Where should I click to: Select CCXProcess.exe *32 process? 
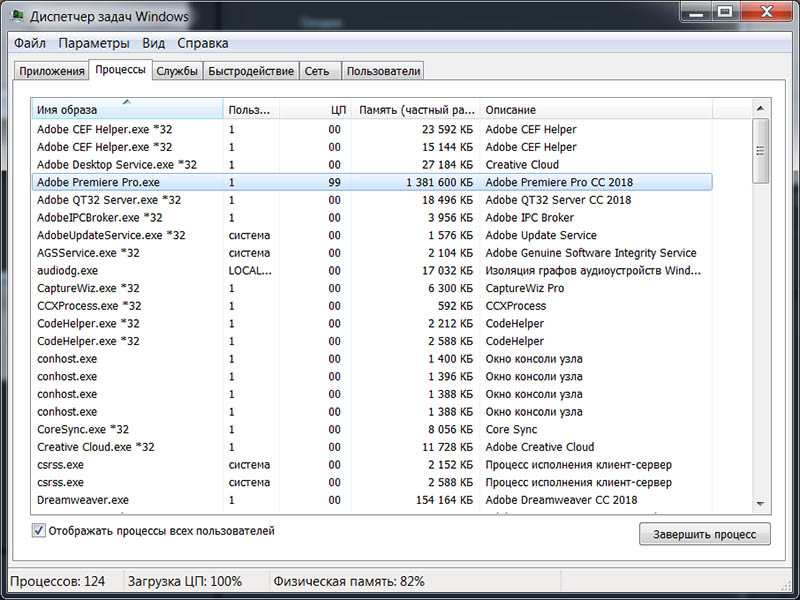(x=372, y=306)
